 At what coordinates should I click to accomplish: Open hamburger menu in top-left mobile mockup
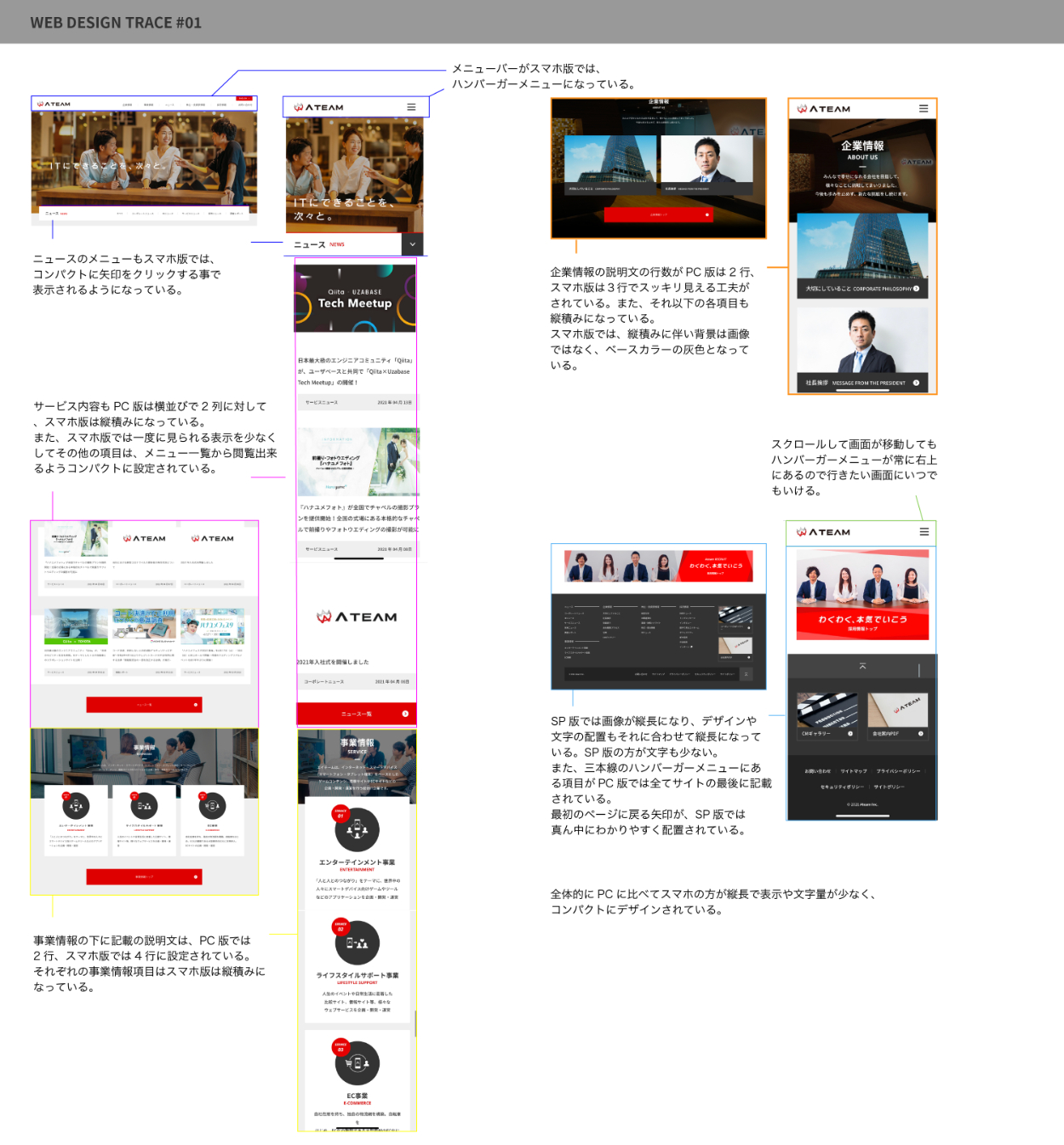[x=411, y=107]
